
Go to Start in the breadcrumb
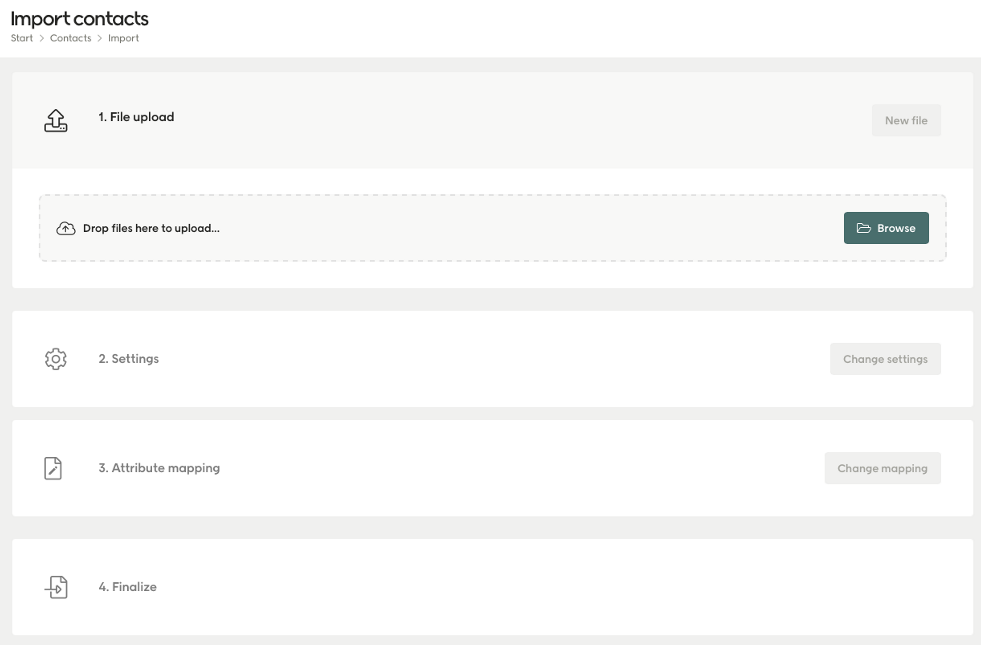[x=22, y=38]
